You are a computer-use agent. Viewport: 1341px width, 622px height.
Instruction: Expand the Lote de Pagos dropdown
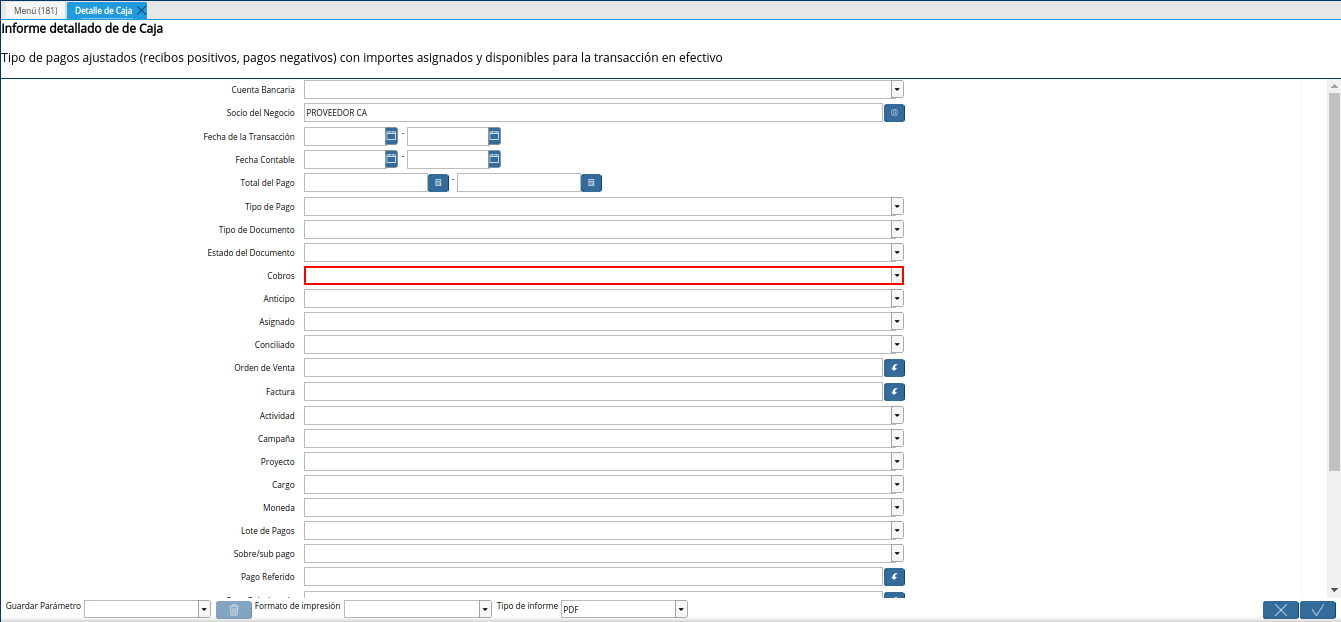point(897,530)
